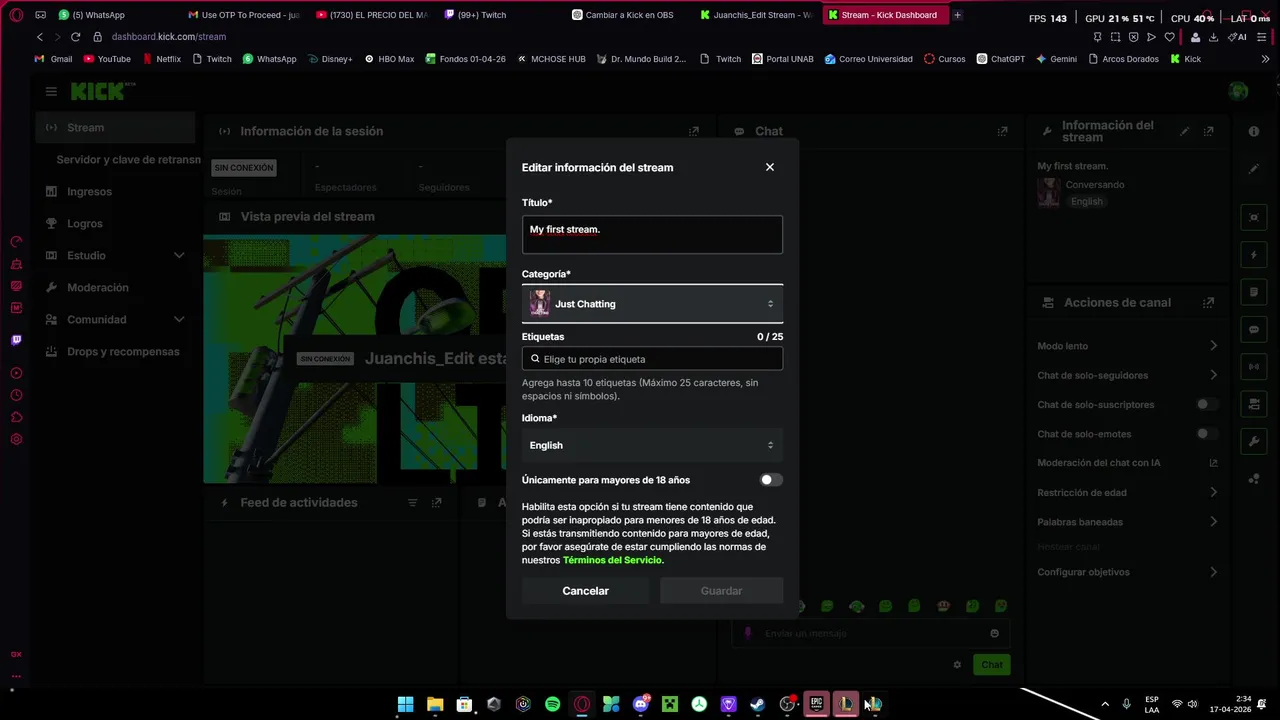Open Opera GX sidebar settings gear
Screen dimensions: 1280x720
click(16, 439)
